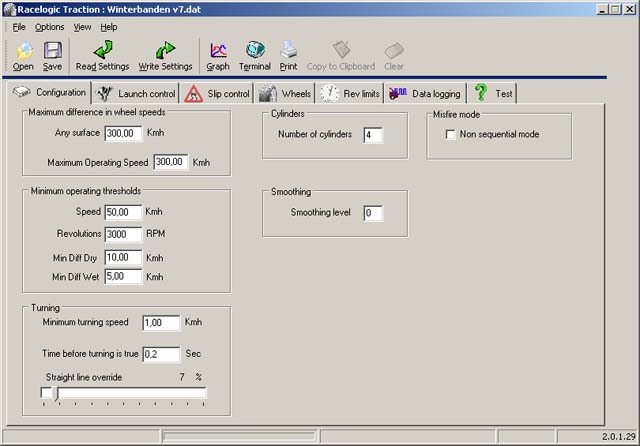Open the Help menu
The height and width of the screenshot is (446, 640).
click(109, 27)
